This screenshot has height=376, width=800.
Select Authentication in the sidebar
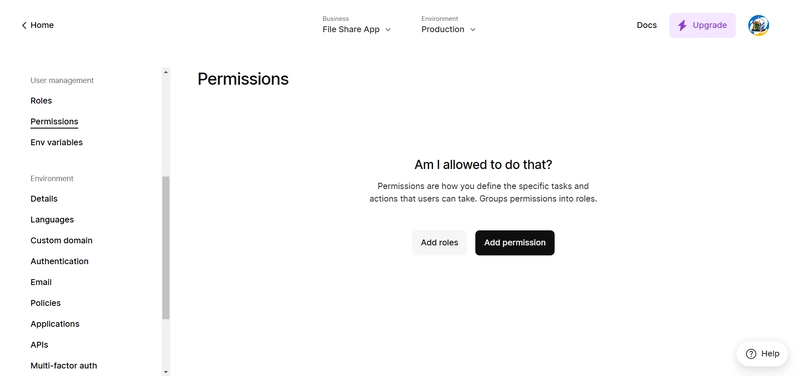click(x=59, y=261)
